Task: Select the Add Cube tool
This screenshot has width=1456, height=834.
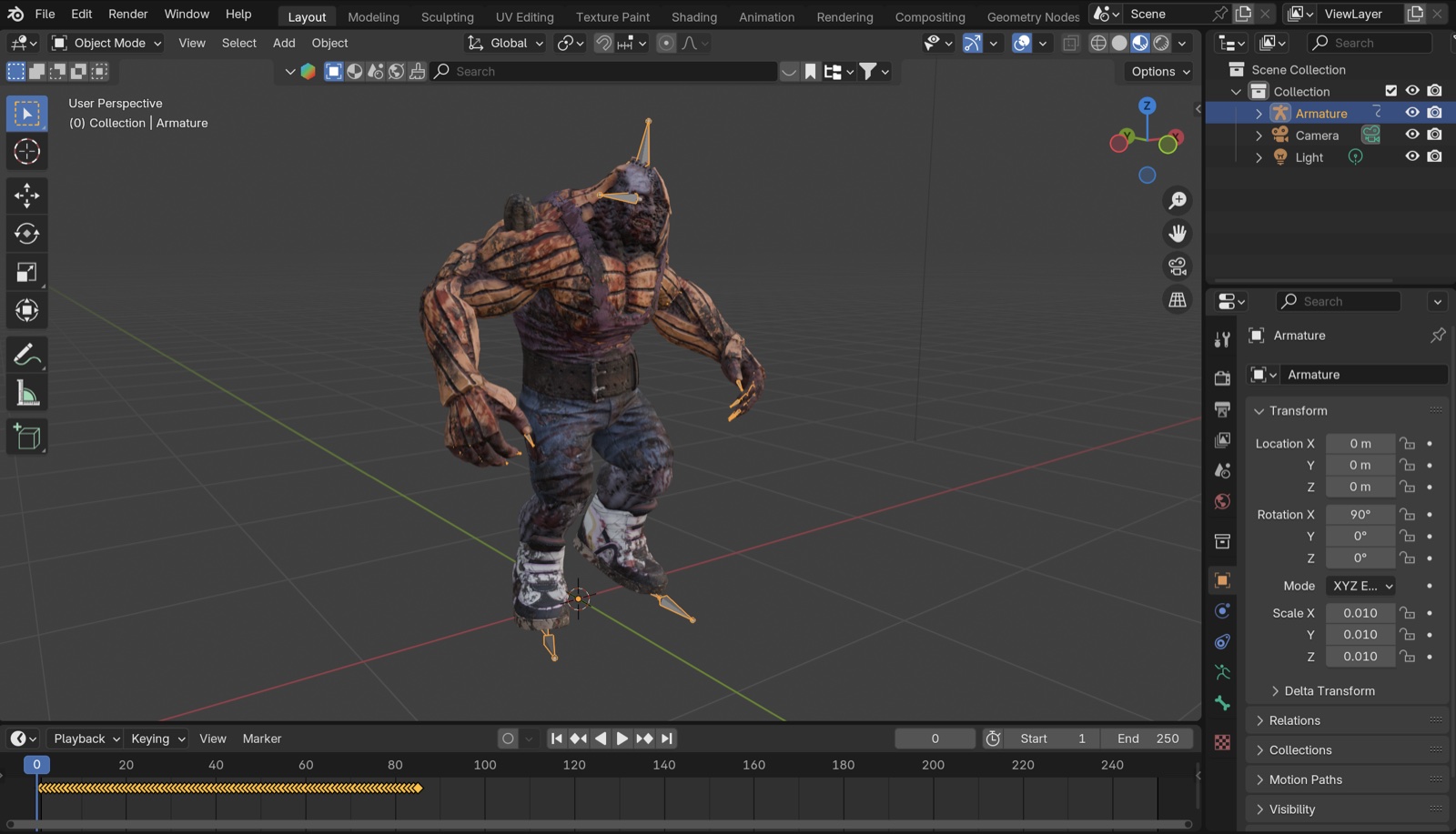Action: [27, 437]
